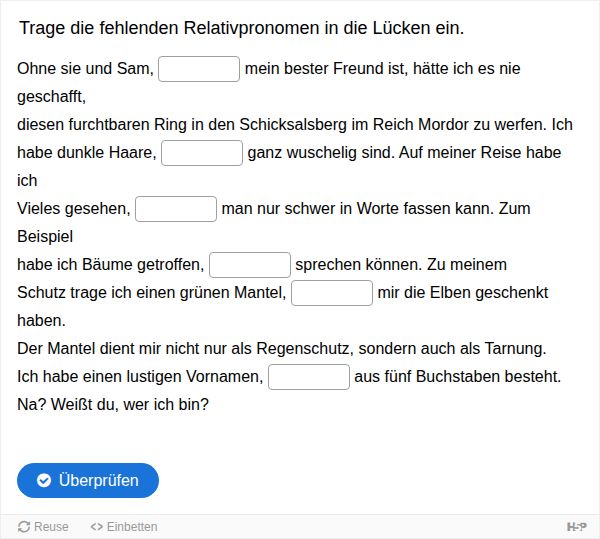Open the Einbetten embed option

click(x=124, y=527)
